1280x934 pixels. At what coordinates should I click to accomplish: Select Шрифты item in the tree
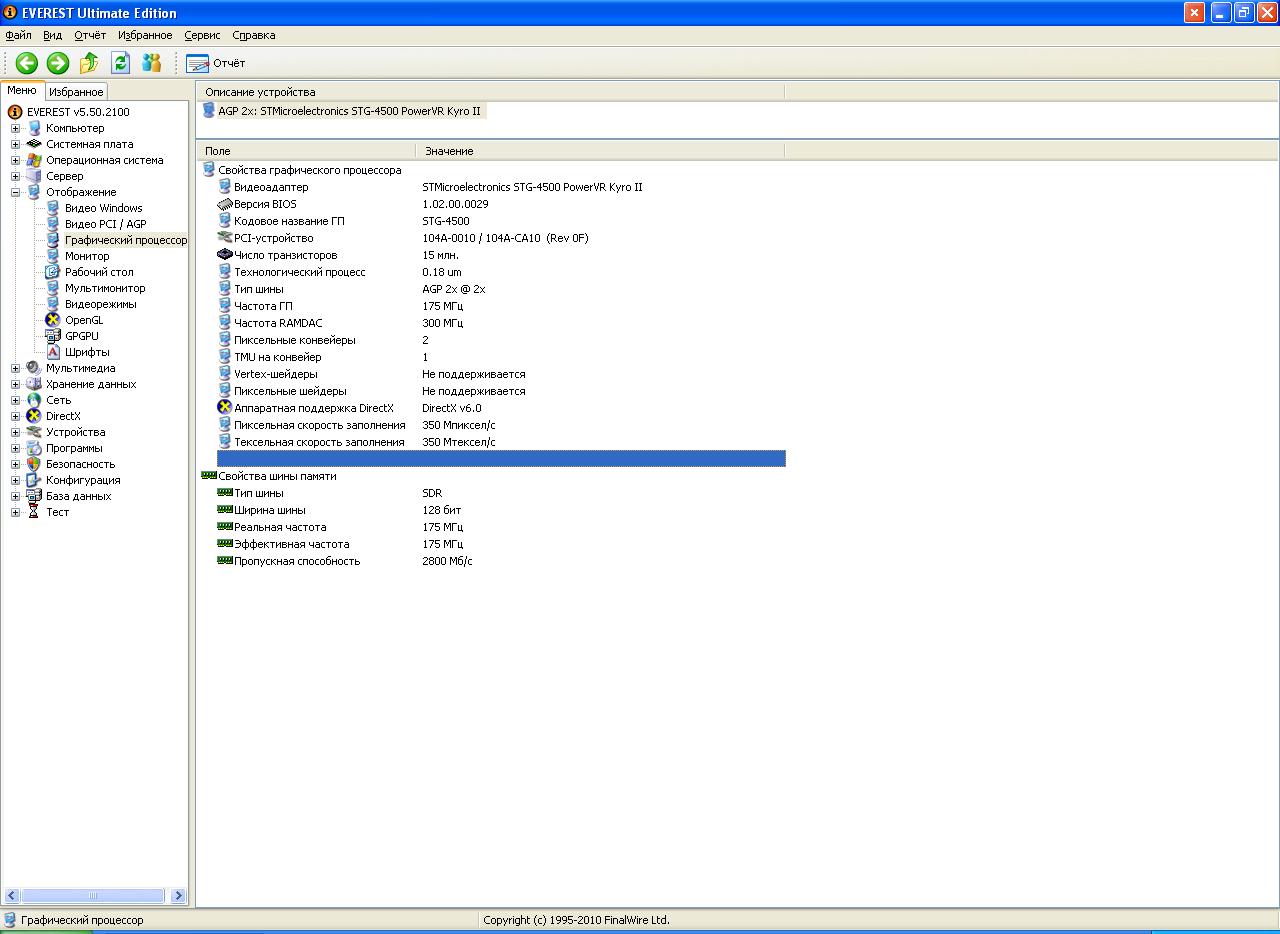click(x=87, y=352)
